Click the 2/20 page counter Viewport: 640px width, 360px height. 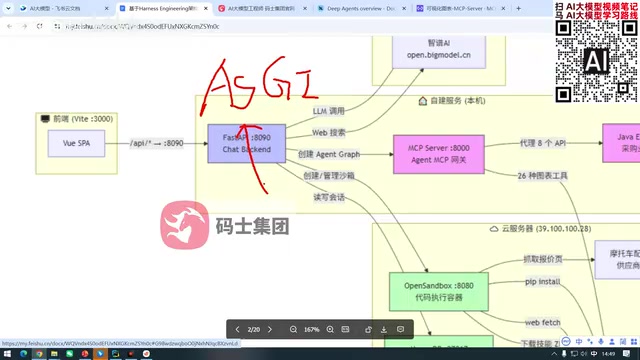(253, 329)
